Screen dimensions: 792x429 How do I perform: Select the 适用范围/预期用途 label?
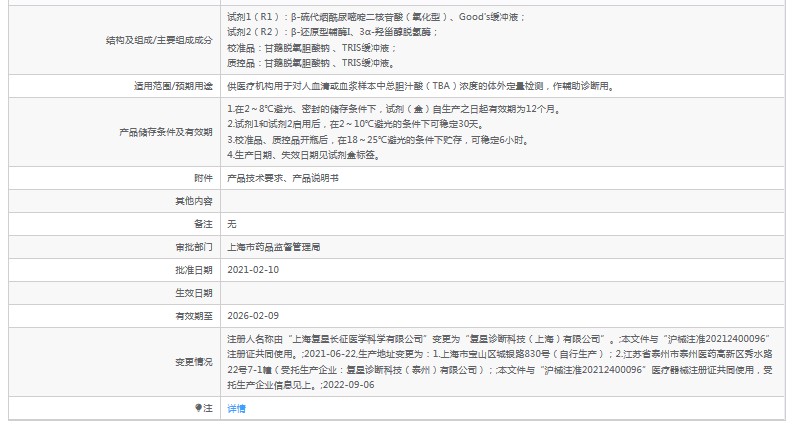[x=173, y=86]
